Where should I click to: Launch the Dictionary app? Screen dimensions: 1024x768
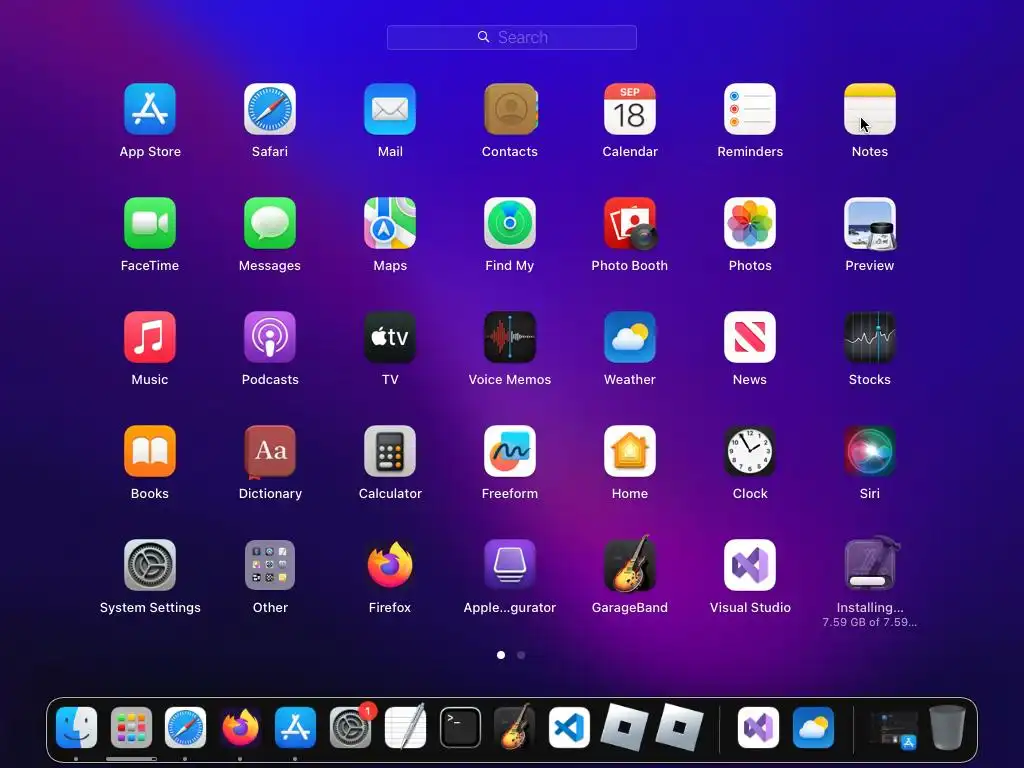[270, 451]
